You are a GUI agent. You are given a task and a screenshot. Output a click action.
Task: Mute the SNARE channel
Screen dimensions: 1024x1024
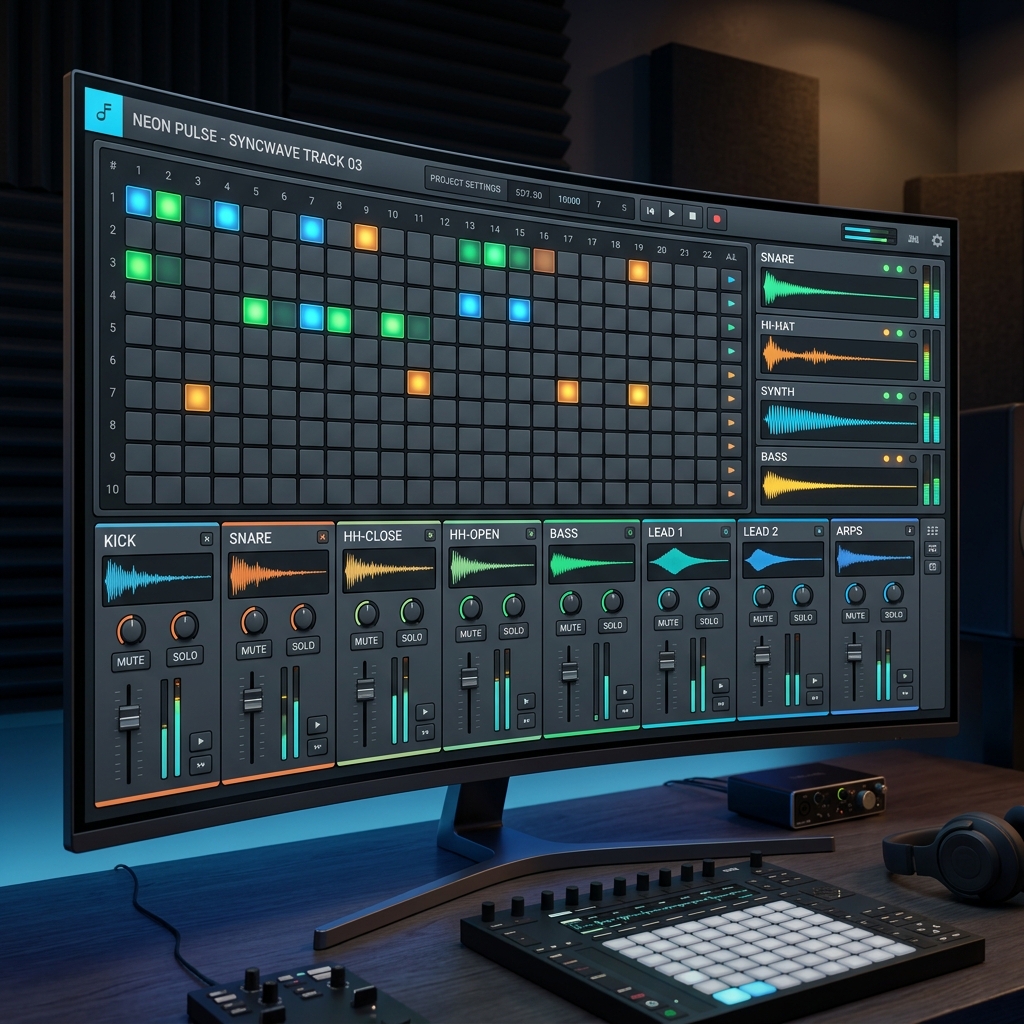253,650
